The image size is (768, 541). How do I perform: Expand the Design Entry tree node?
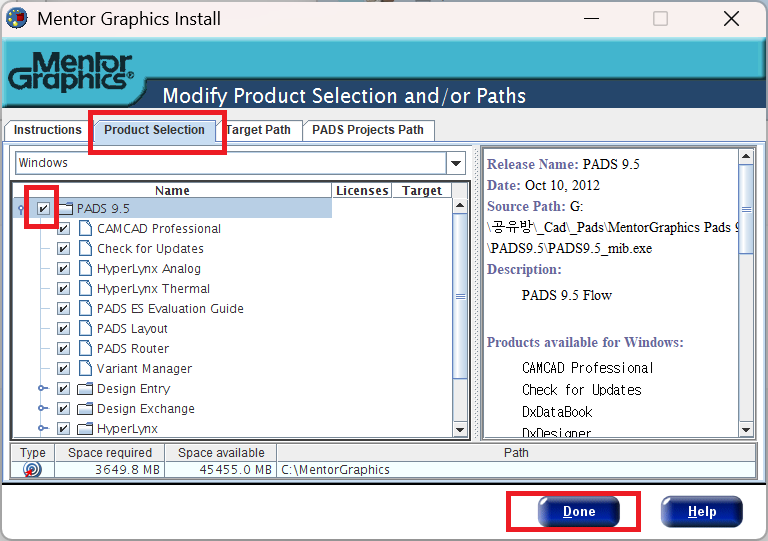coord(43,388)
